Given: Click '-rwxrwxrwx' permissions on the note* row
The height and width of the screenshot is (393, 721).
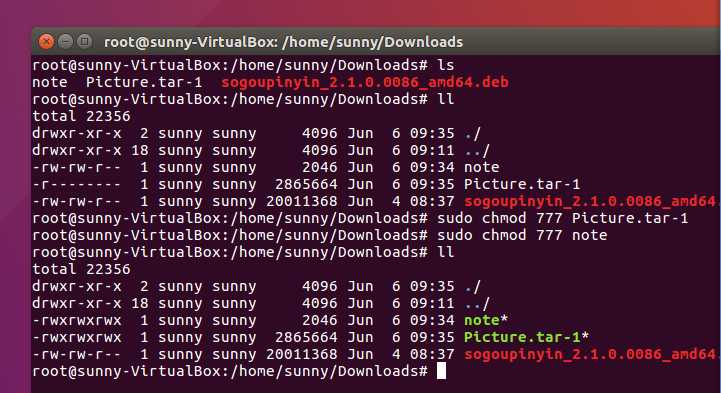Looking at the screenshot, I should 76,320.
